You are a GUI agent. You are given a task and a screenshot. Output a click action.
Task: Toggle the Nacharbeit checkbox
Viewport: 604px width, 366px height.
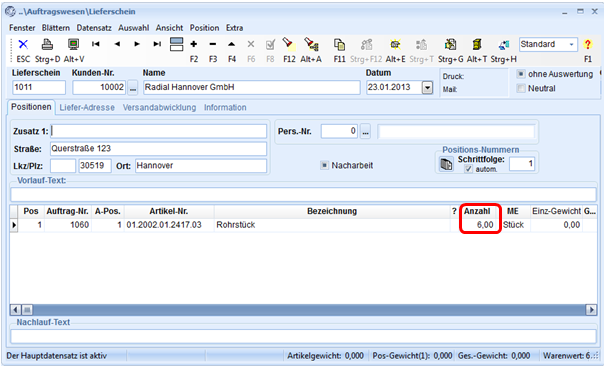(x=324, y=165)
